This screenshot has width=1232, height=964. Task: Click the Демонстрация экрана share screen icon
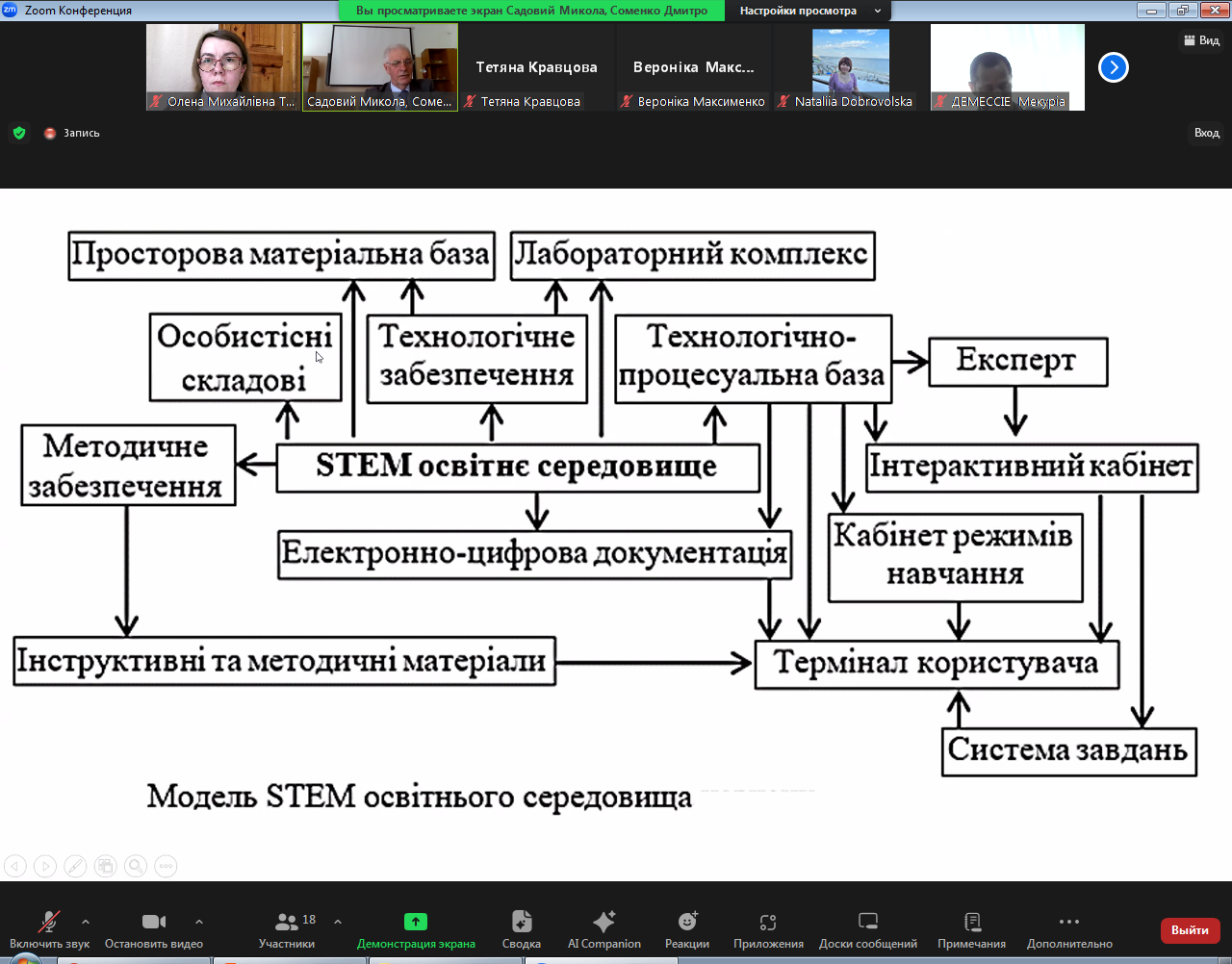coord(416,922)
